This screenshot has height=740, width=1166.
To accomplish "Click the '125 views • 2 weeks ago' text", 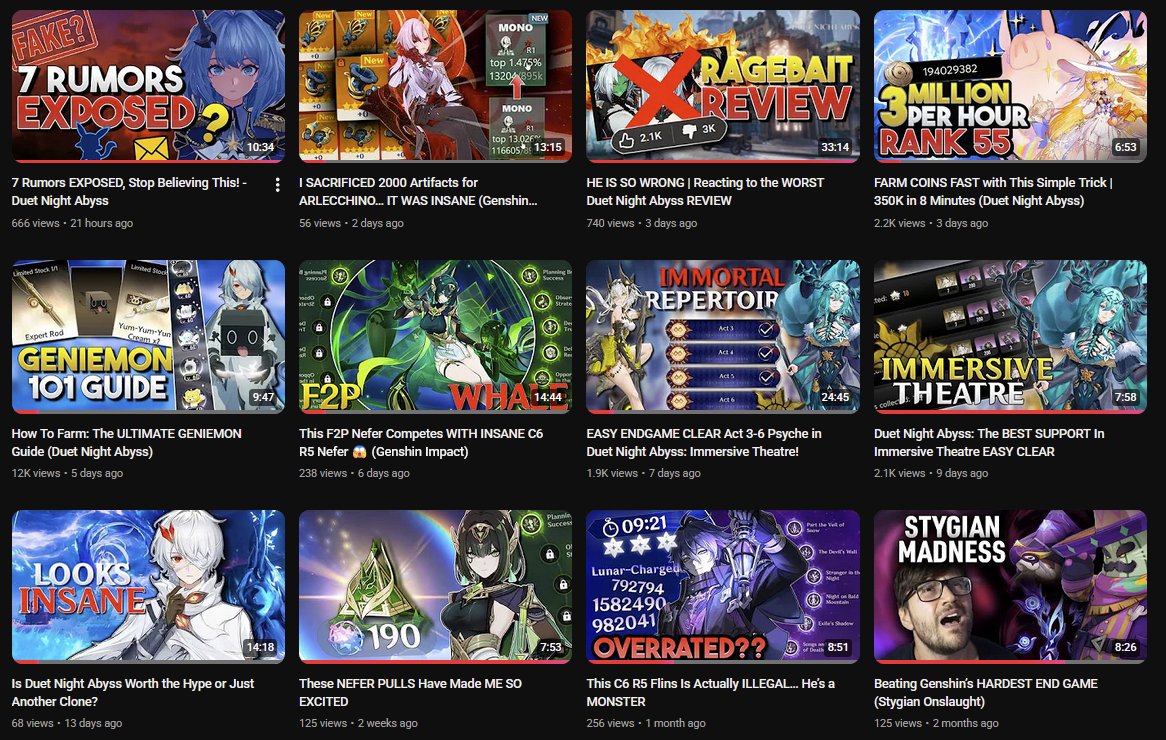I will coord(358,722).
